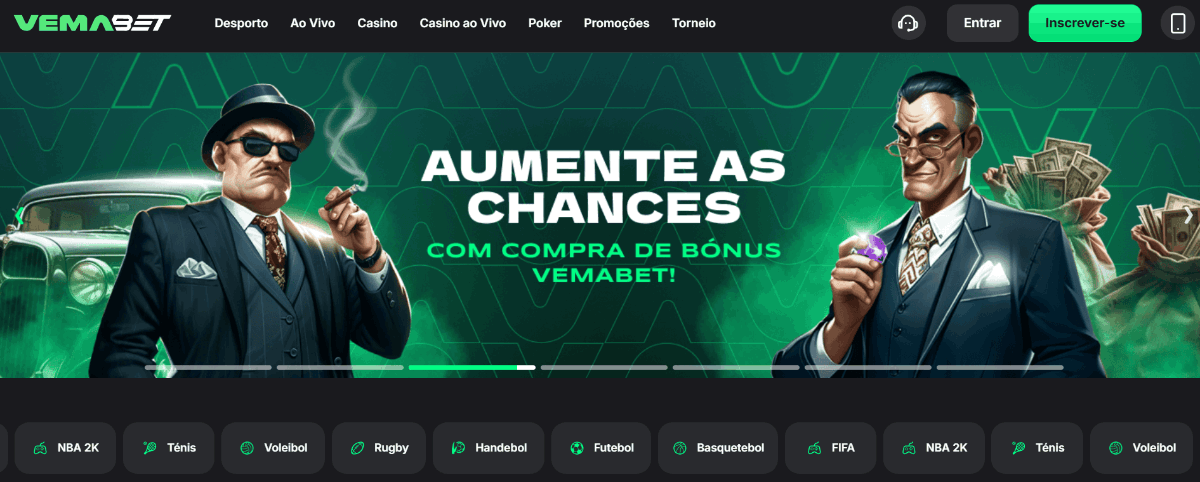Open the Torneio page

click(x=694, y=23)
